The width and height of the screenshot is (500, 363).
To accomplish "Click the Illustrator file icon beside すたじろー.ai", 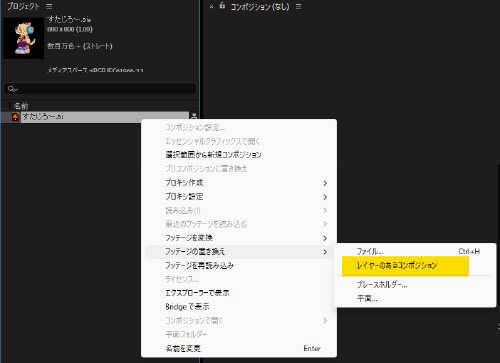I will 15,117.
